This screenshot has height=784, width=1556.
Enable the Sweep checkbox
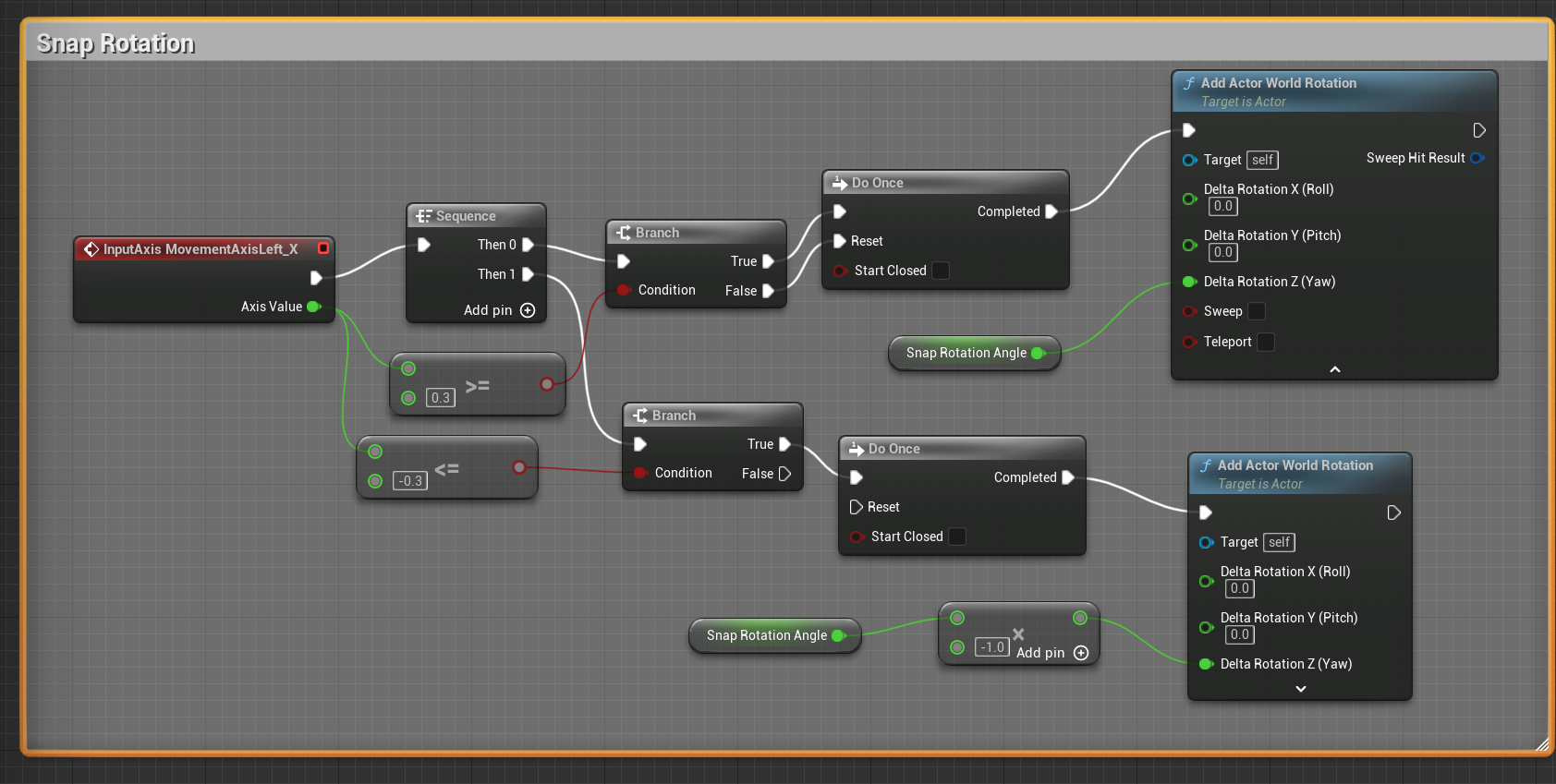tap(1257, 311)
